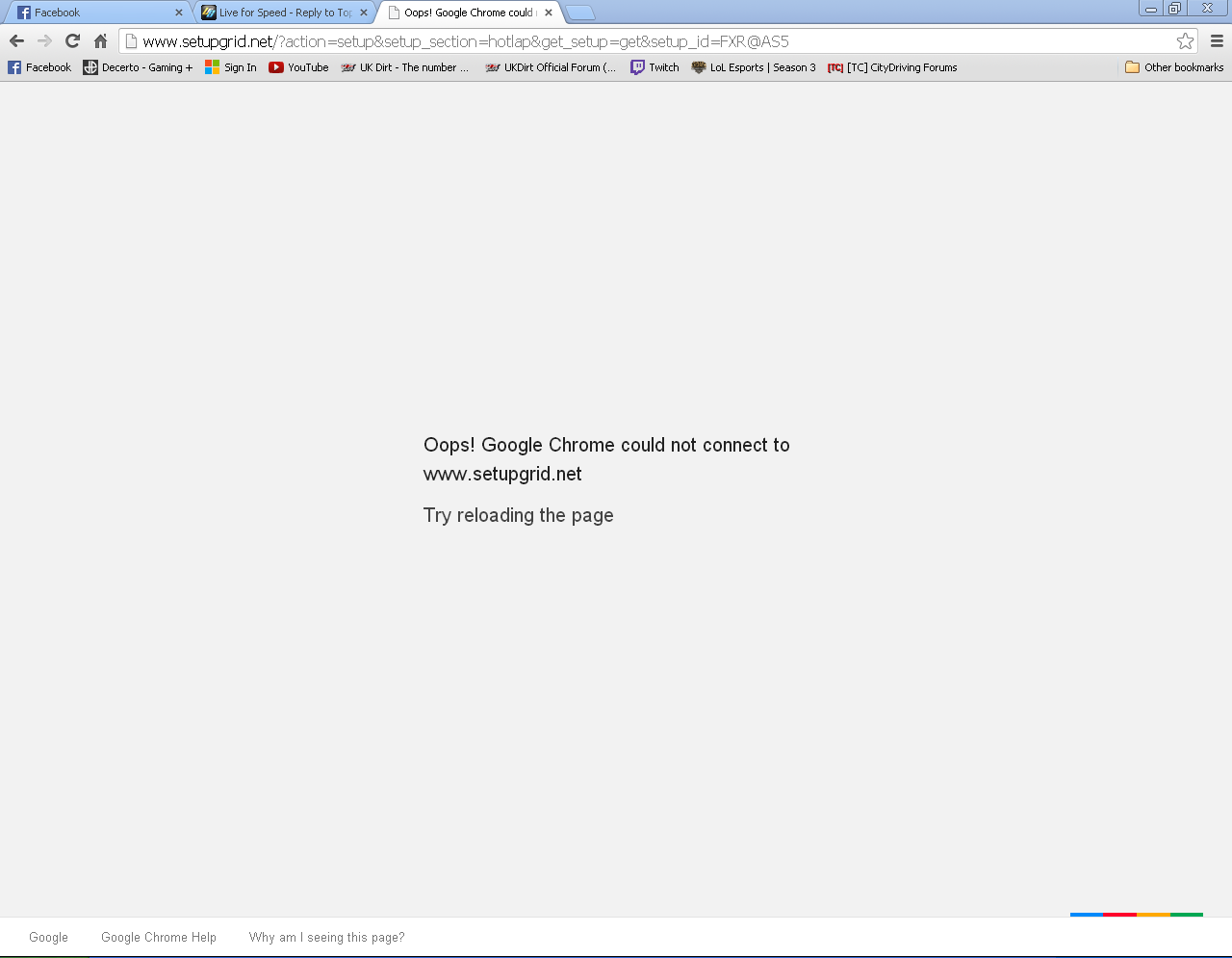Close the Live for Speed tab
The image size is (1232, 958).
click(x=364, y=13)
